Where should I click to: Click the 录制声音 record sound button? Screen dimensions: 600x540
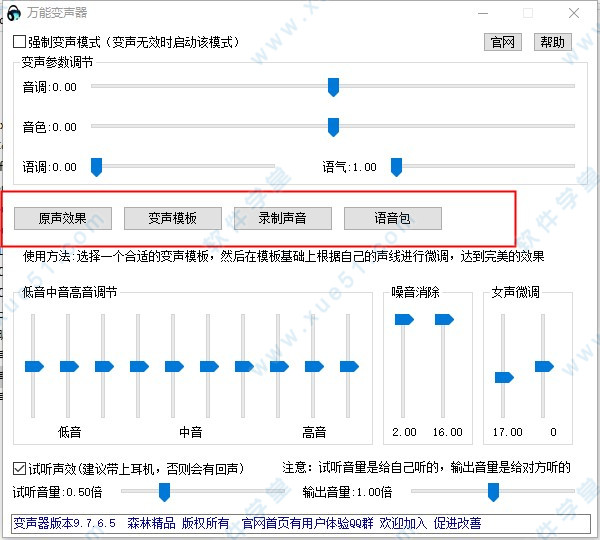[283, 219]
